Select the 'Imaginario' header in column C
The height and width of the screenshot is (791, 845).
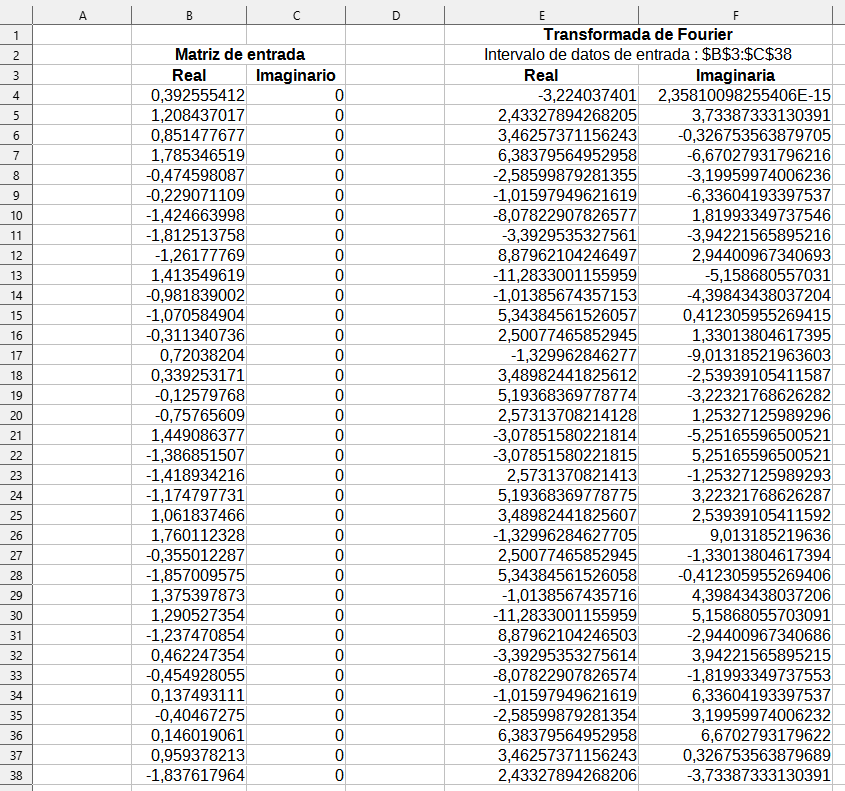(295, 74)
